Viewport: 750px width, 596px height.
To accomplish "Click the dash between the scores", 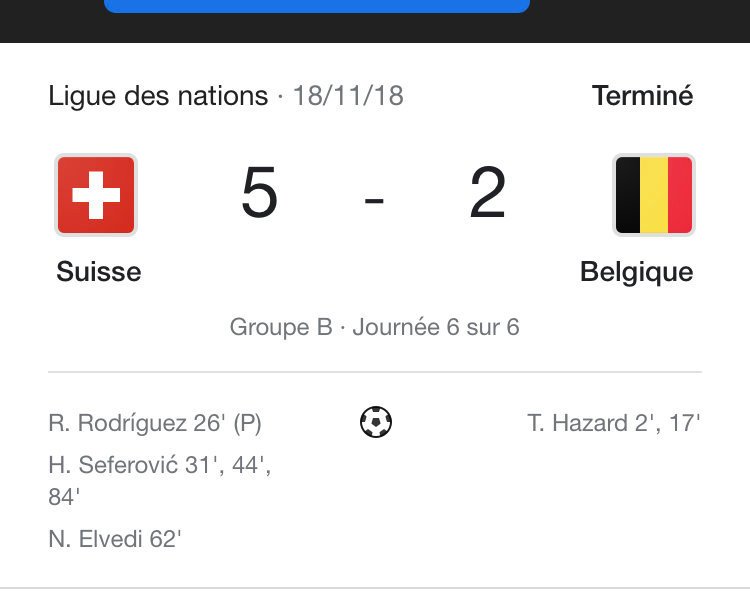I will 374,200.
